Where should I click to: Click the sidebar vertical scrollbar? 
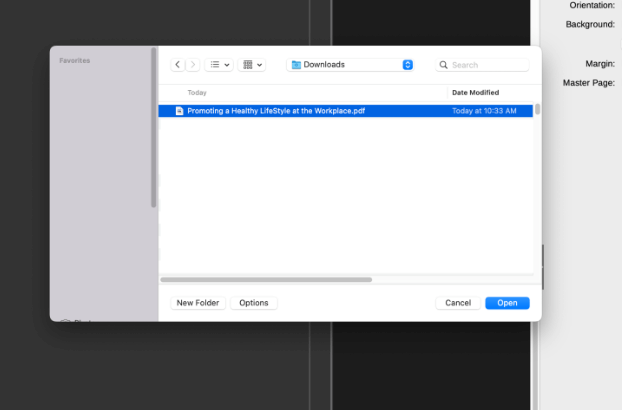[x=154, y=127]
